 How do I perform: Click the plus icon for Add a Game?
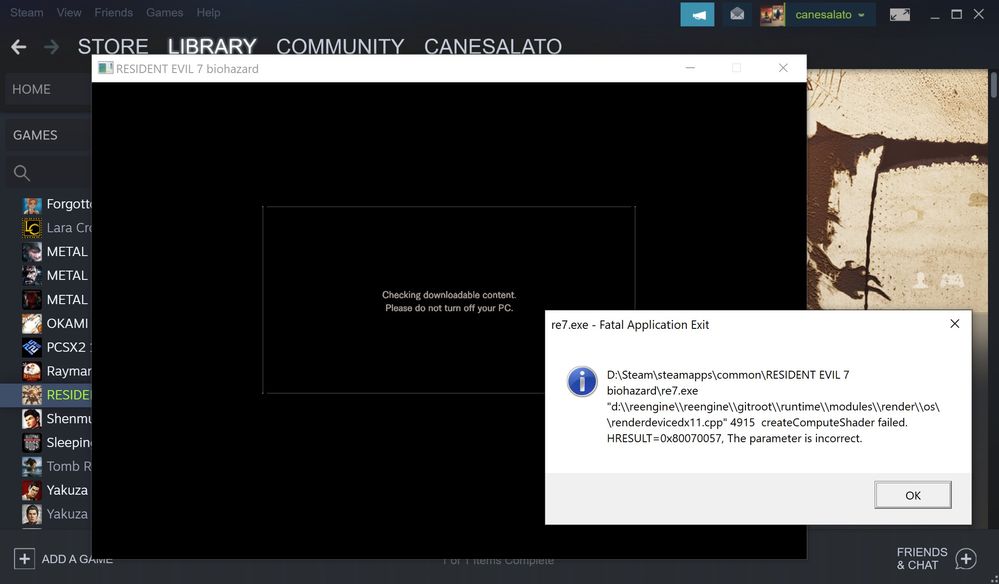click(x=24, y=559)
